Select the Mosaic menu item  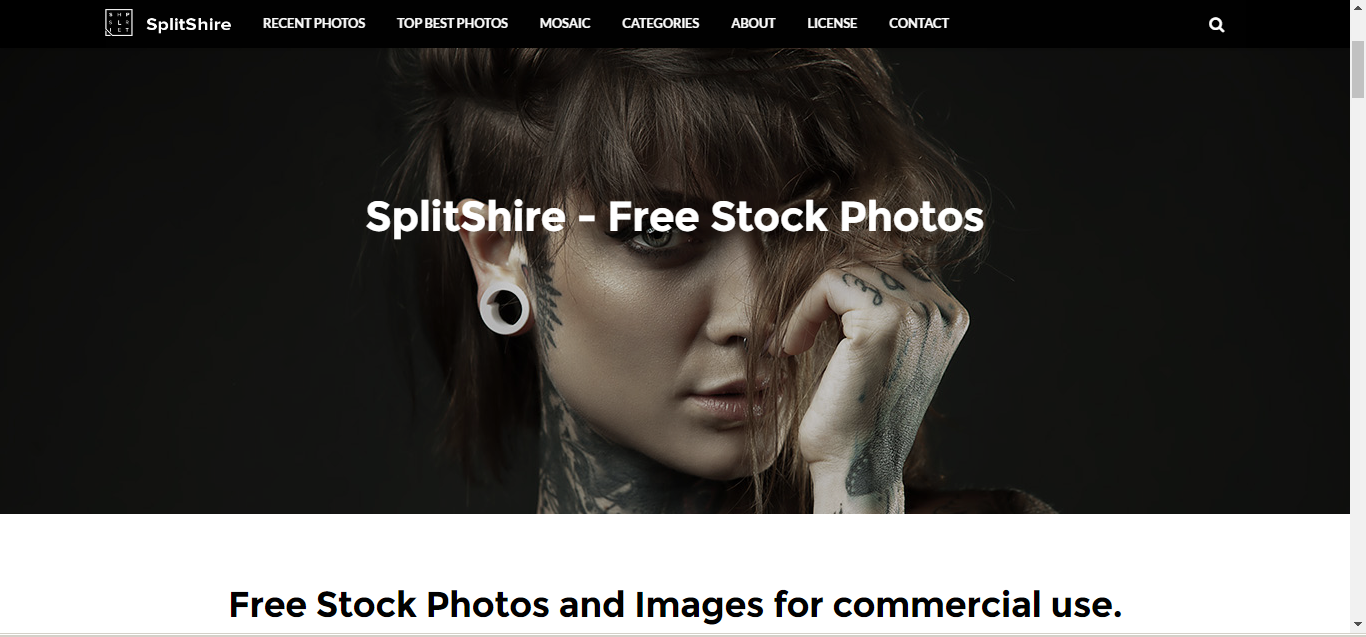tap(565, 23)
